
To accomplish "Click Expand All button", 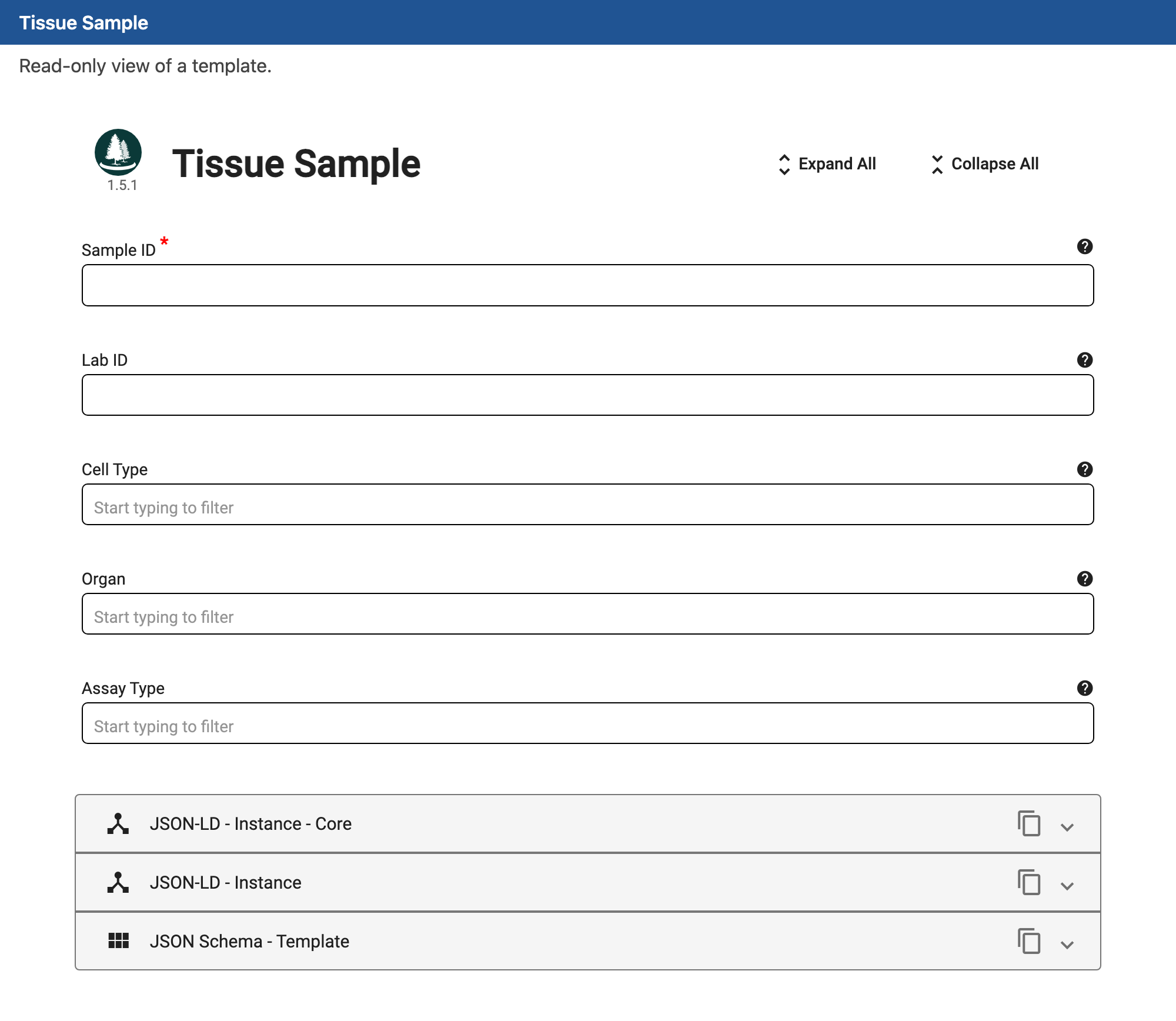I will tap(827, 164).
